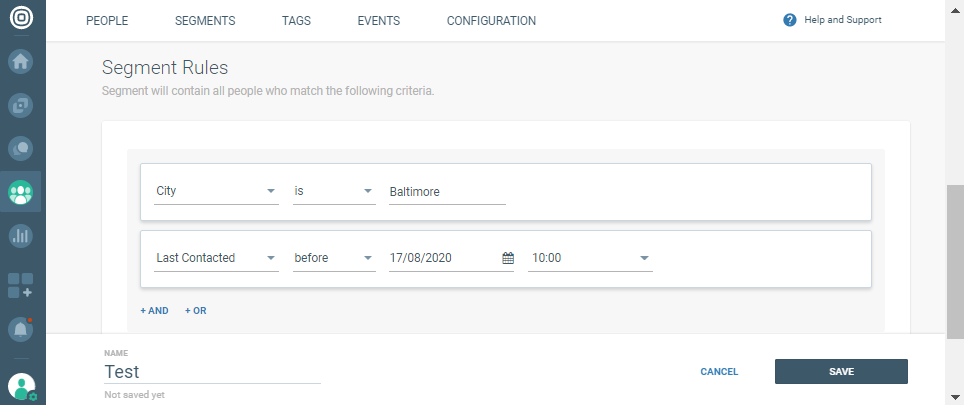The height and width of the screenshot is (405, 964).
Task: Open the calendar date picker icon
Action: (x=507, y=258)
